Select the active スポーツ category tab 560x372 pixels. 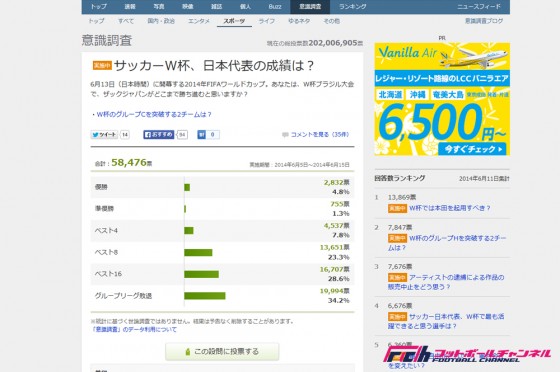pyautogui.click(x=234, y=21)
